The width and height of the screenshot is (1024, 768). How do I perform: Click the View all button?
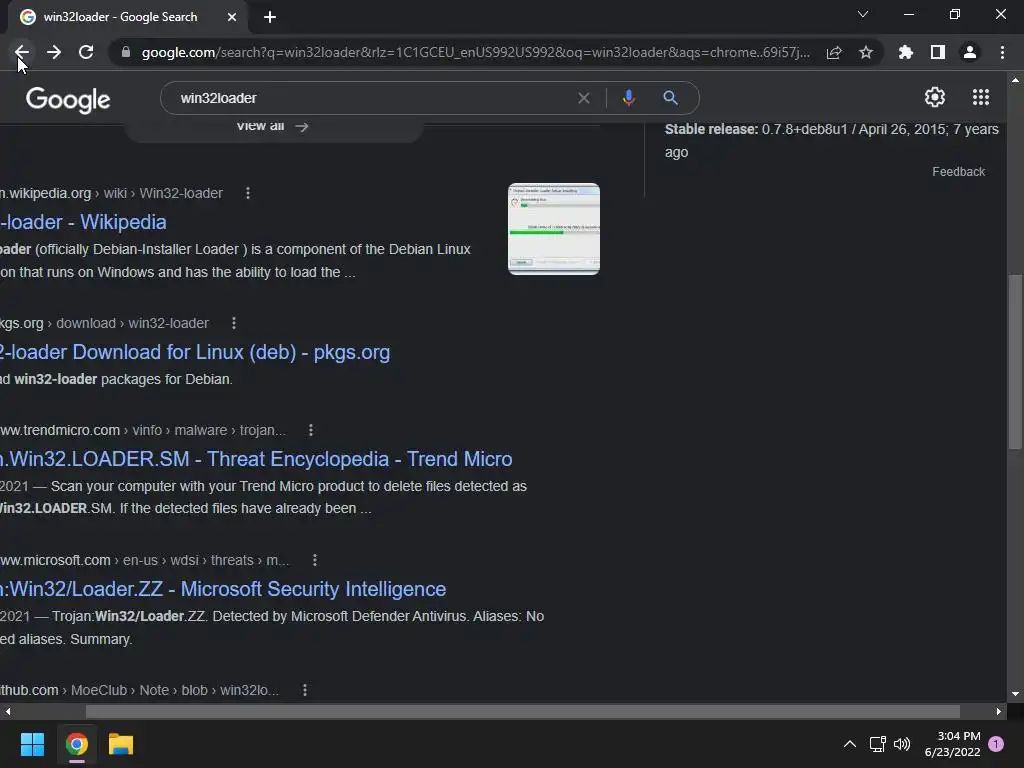(273, 127)
